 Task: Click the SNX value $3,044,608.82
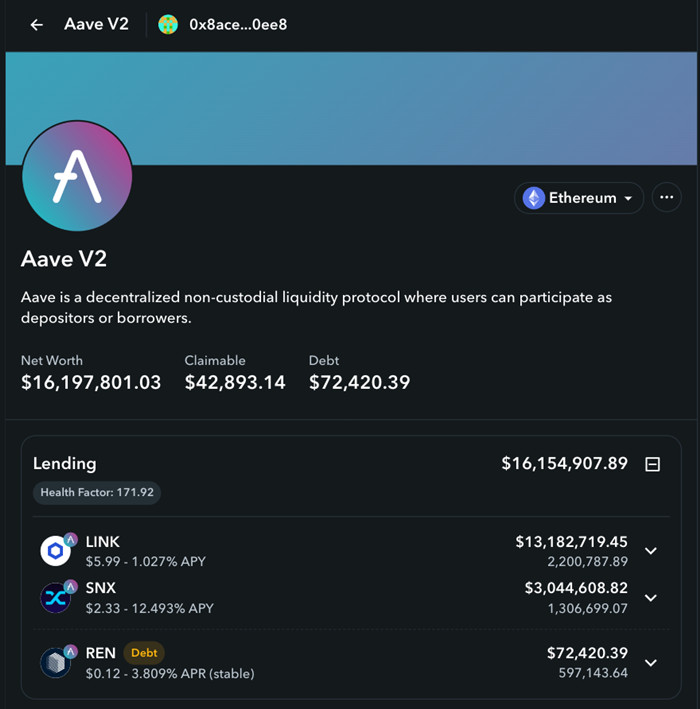576,588
